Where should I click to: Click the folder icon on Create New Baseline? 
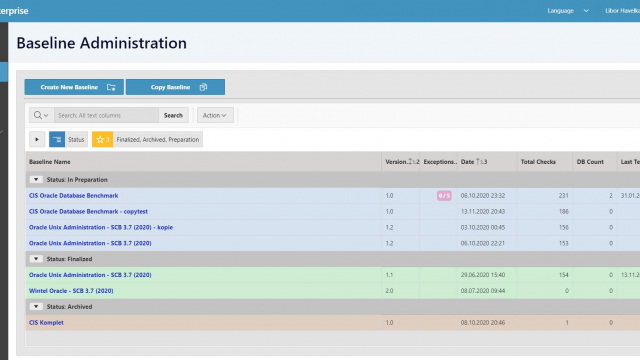(111, 87)
